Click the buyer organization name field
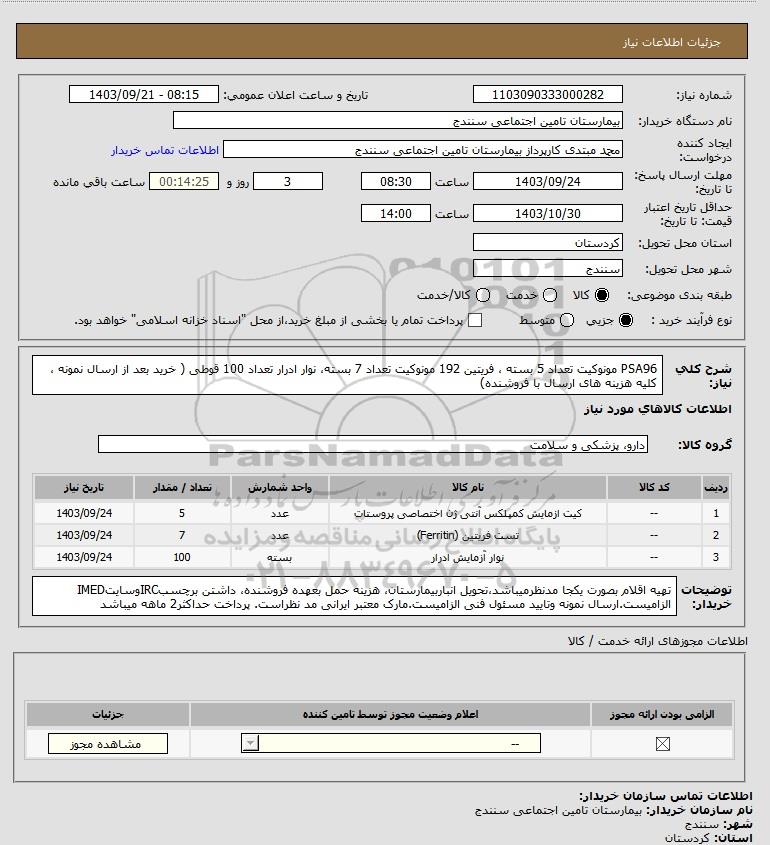The image size is (770, 845). tap(398, 121)
